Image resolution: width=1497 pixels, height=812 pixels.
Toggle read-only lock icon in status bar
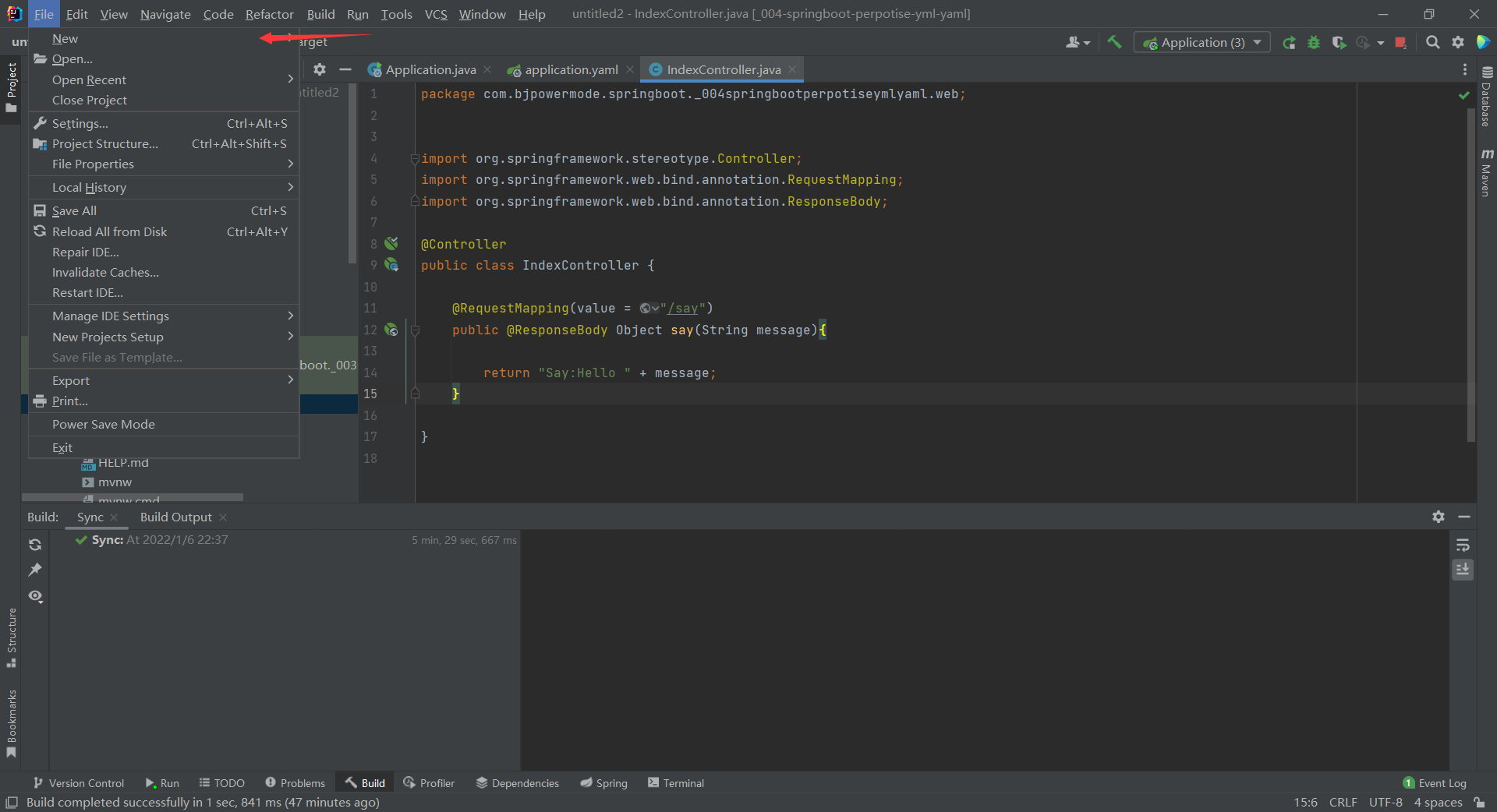point(1479,803)
